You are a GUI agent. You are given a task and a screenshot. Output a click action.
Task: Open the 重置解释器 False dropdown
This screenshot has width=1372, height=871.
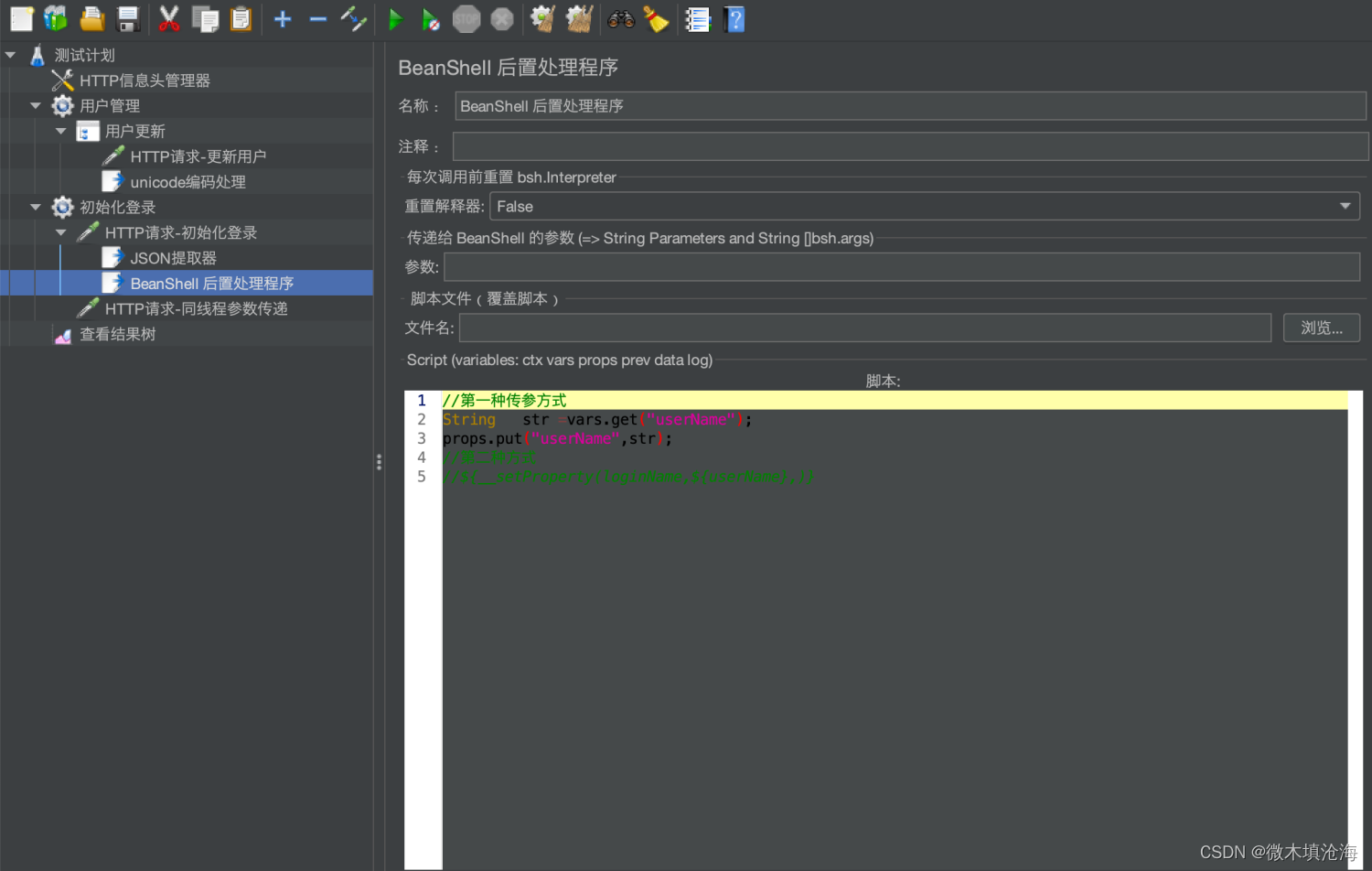pyautogui.click(x=925, y=206)
